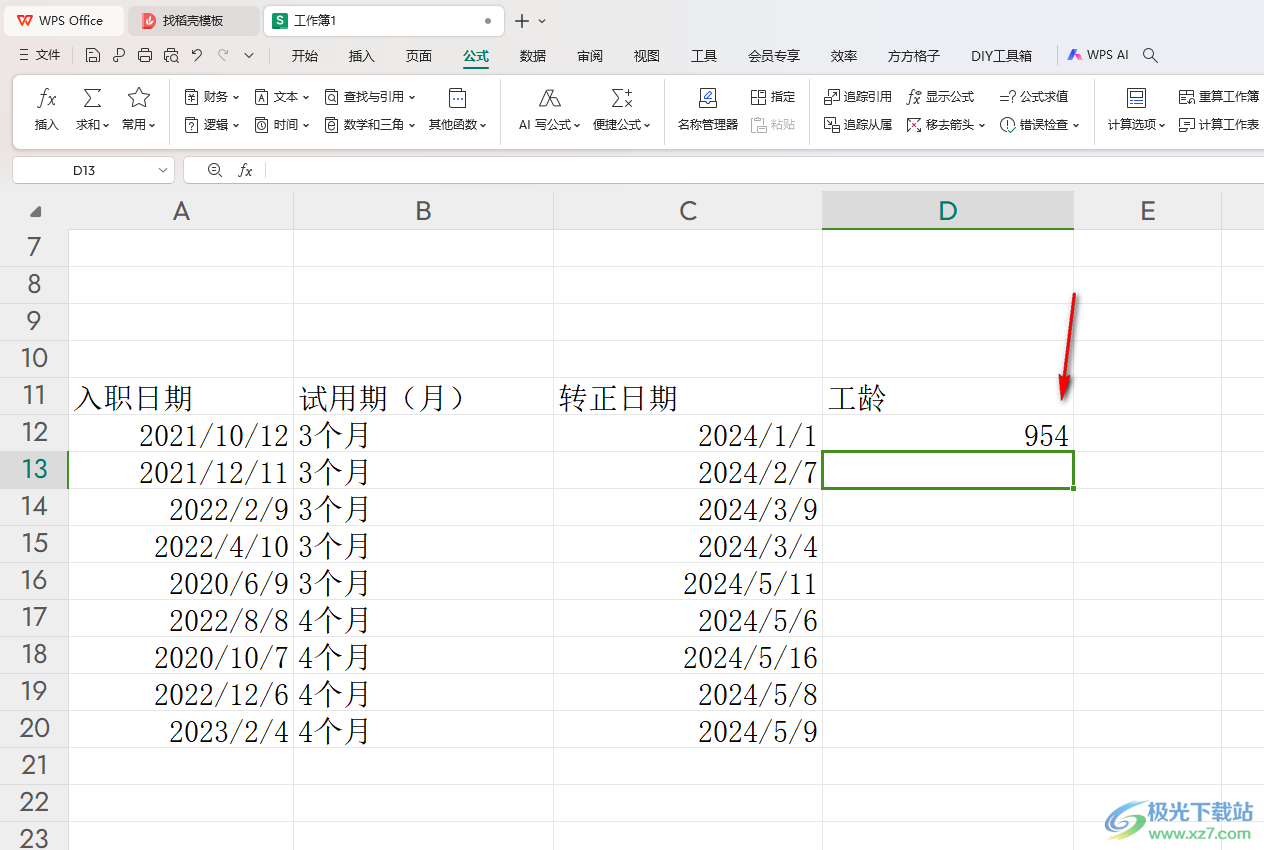Click the zoom magnifier beside formula bar
Viewport: 1264px width, 850px height.
point(214,171)
